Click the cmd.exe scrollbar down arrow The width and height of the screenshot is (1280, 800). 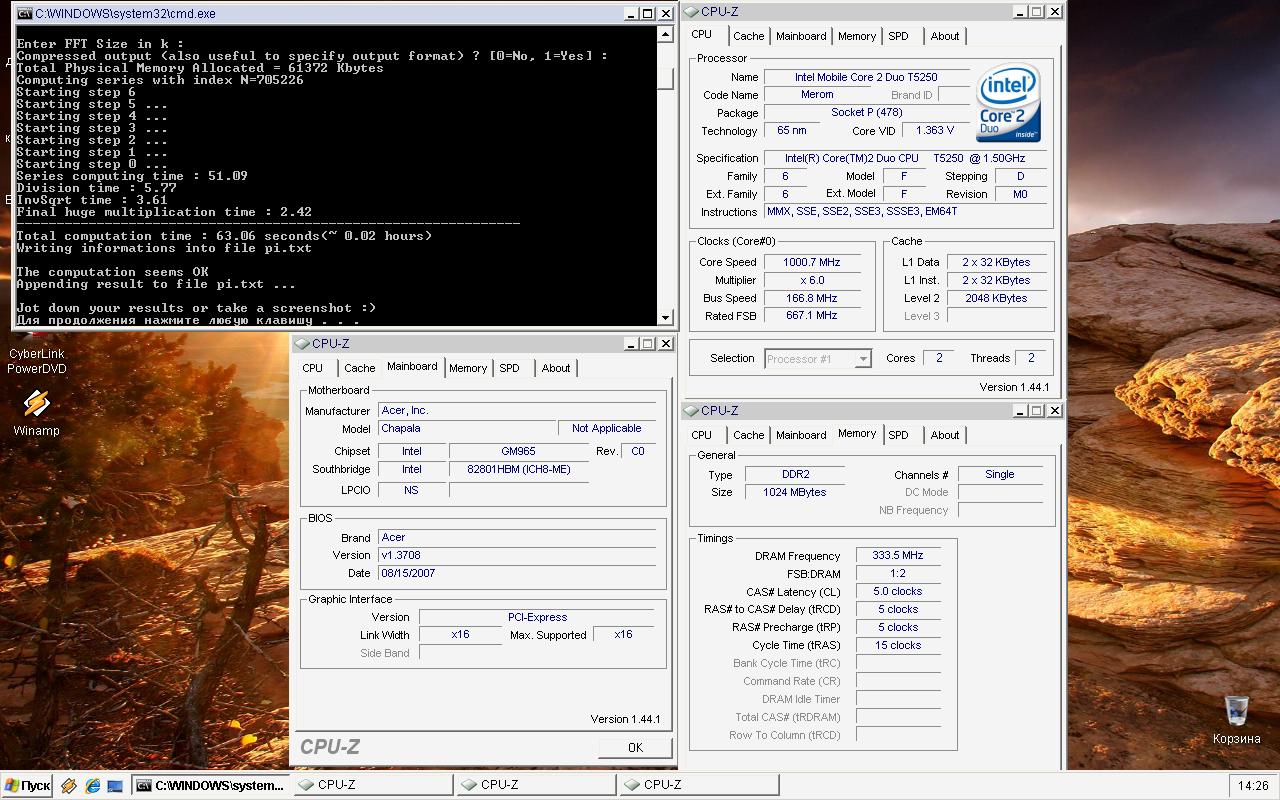point(666,317)
